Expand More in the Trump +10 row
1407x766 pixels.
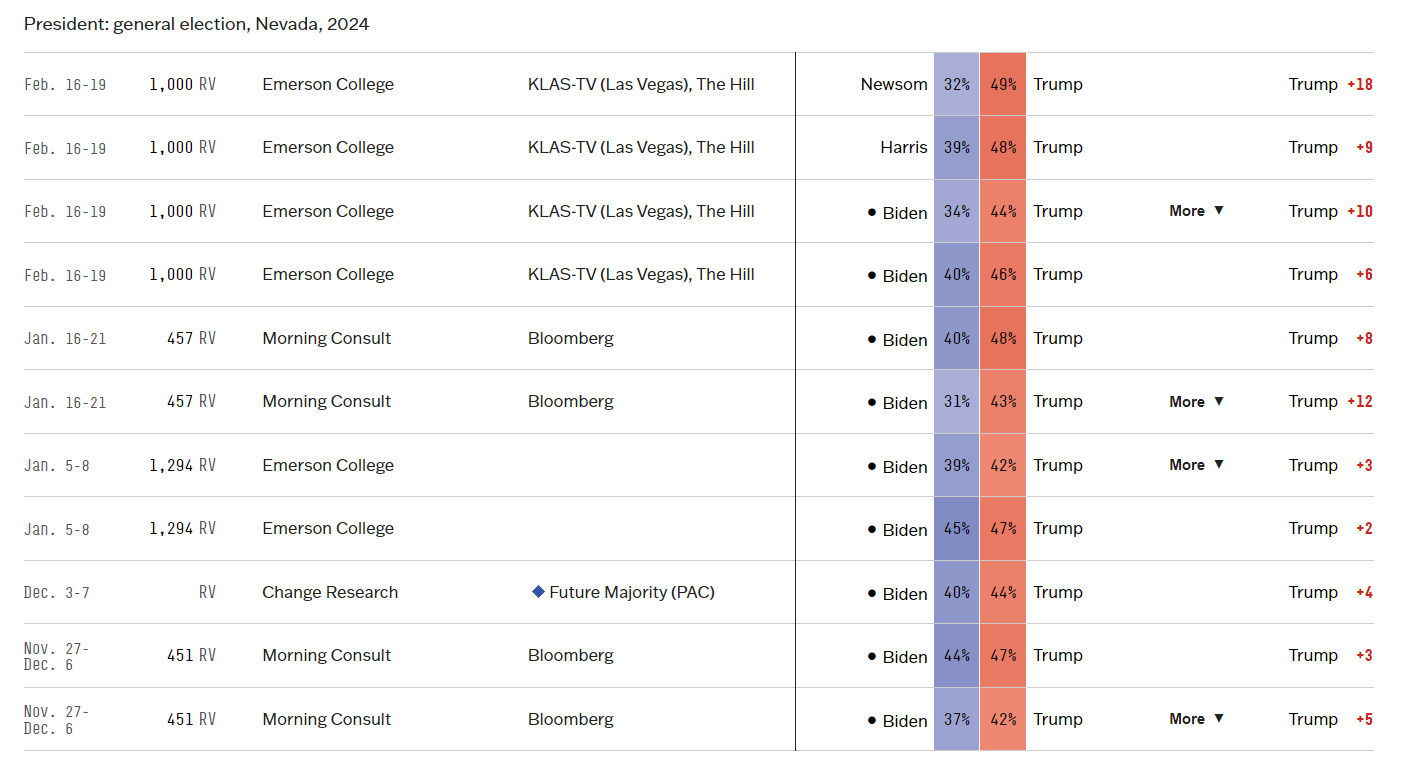pos(1196,211)
